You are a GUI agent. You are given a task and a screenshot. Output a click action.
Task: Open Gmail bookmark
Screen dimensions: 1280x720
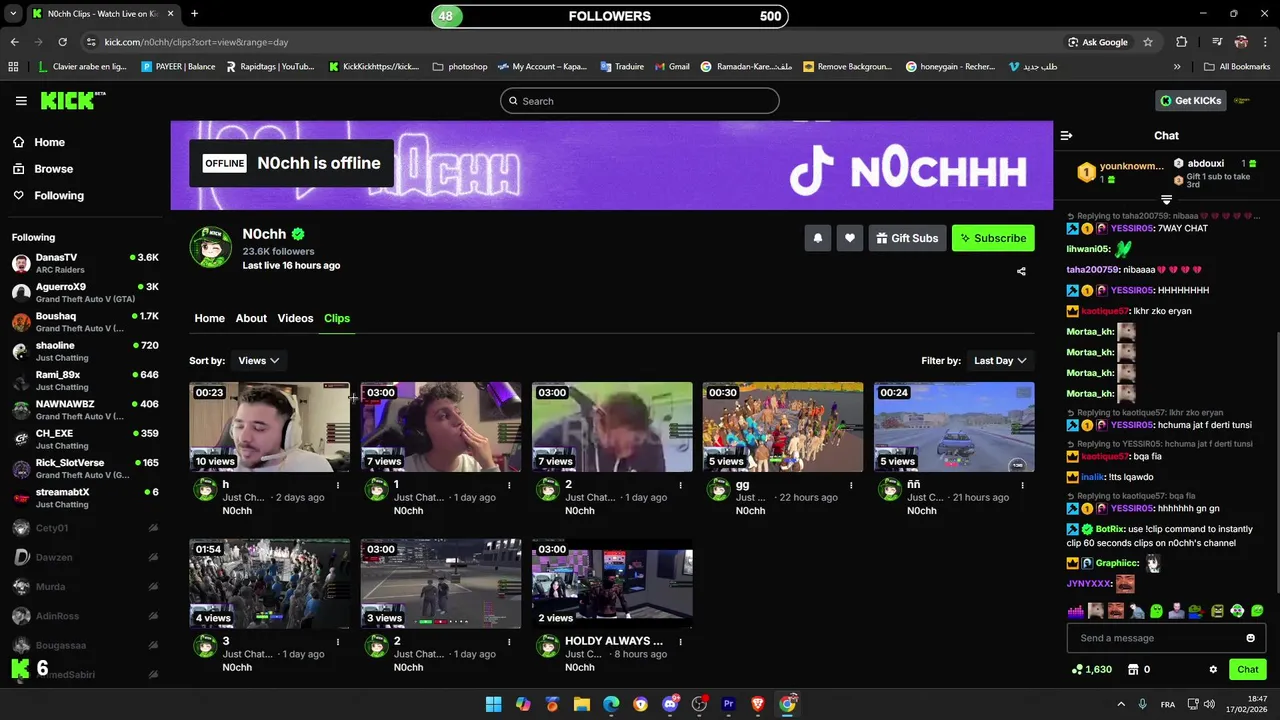click(672, 67)
